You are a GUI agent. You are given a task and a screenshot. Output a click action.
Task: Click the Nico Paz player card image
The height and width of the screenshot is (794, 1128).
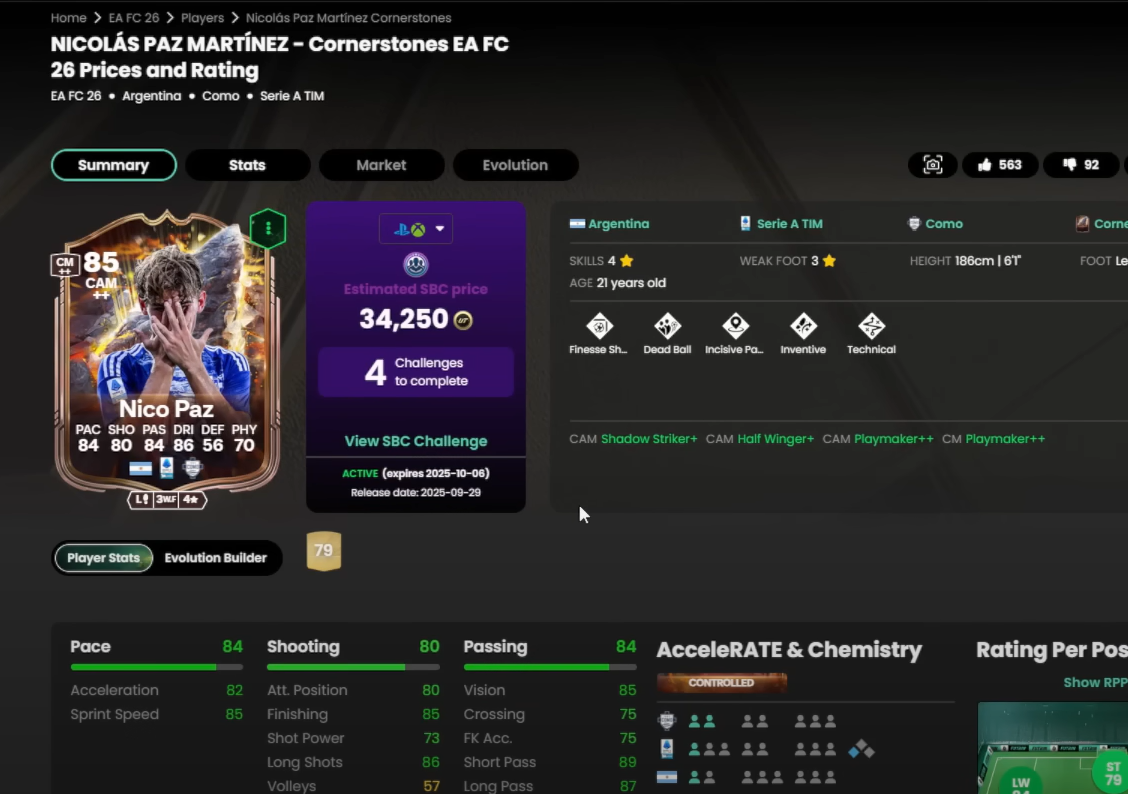pos(167,351)
